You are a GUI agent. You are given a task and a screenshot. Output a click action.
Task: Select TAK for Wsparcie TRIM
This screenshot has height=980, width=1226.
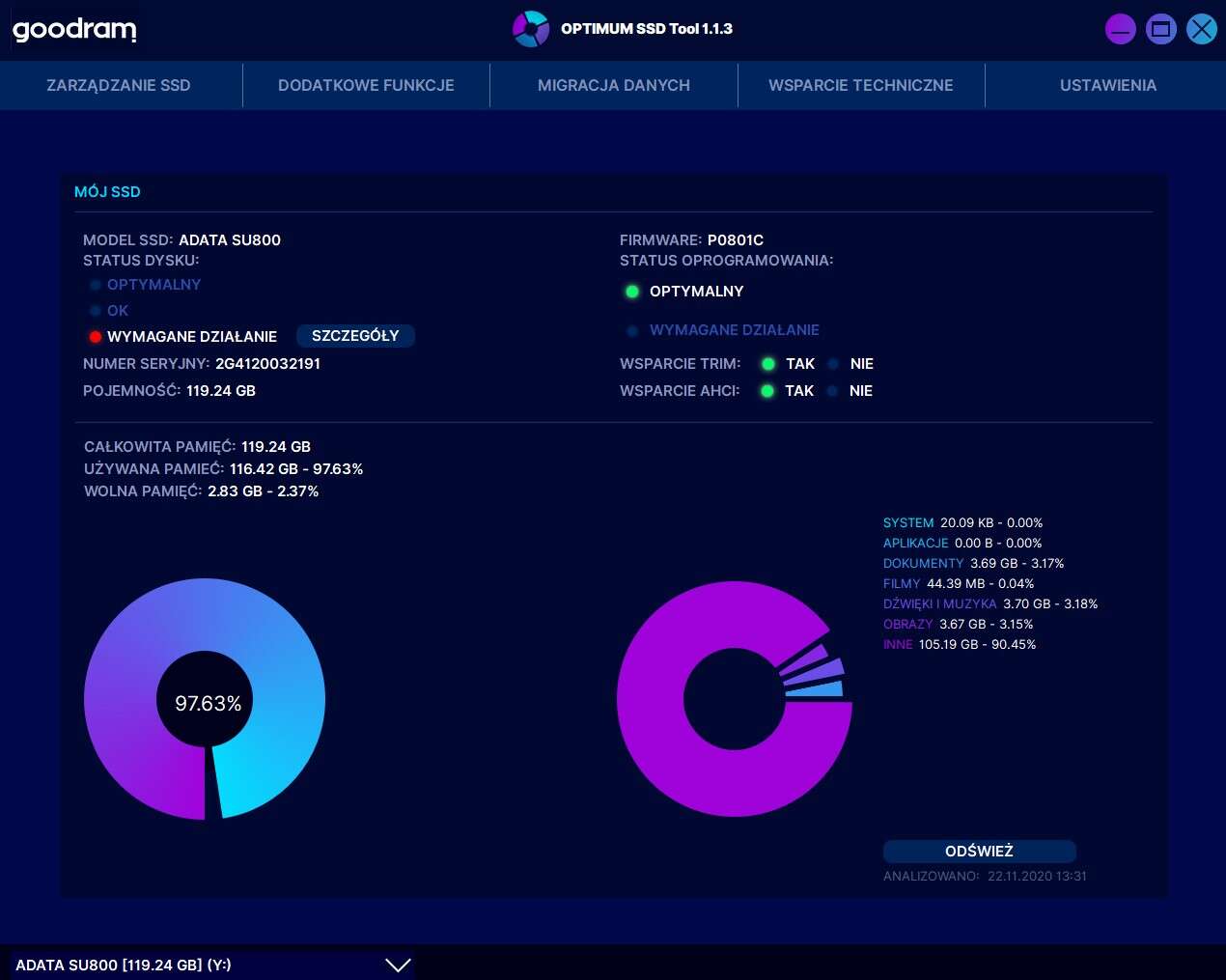[768, 364]
